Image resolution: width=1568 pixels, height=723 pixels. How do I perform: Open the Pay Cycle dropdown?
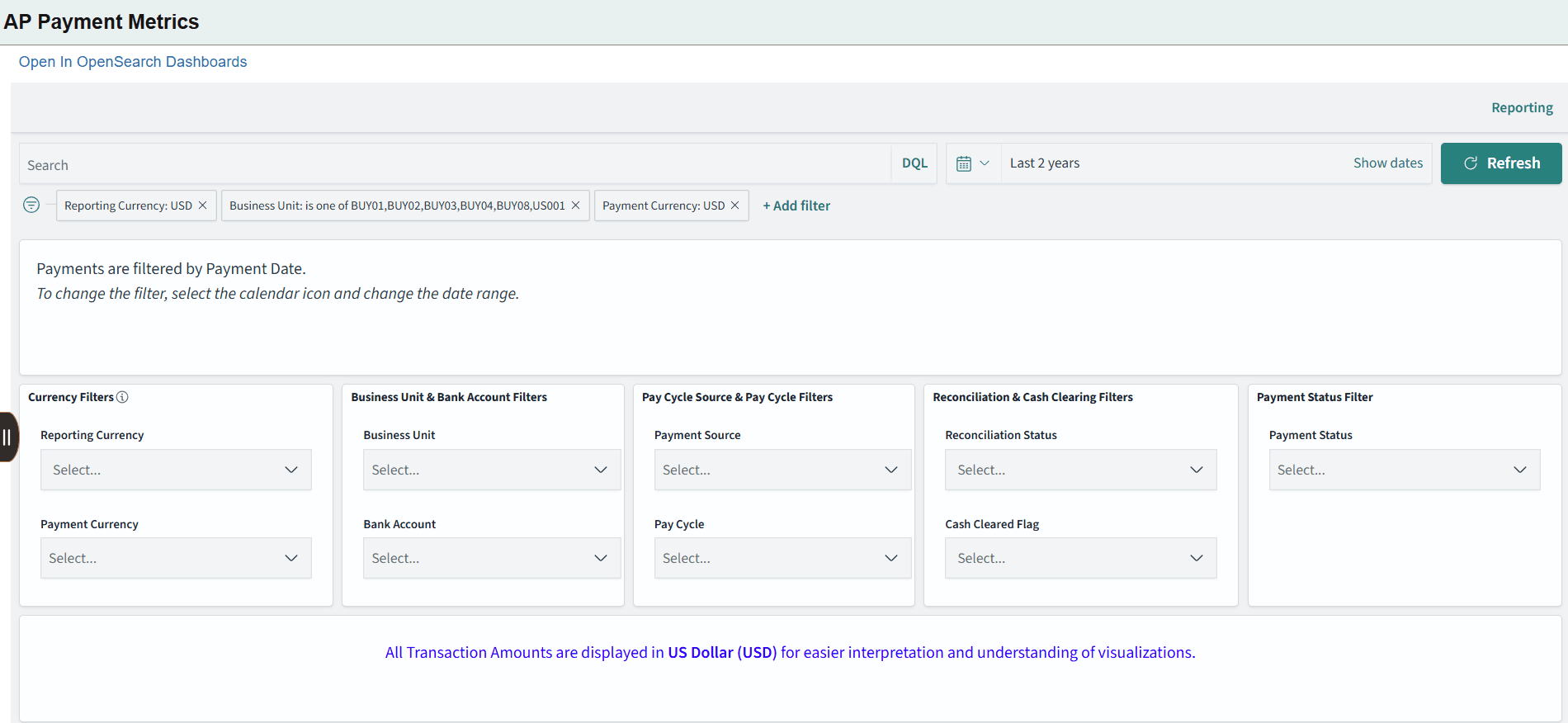(782, 558)
